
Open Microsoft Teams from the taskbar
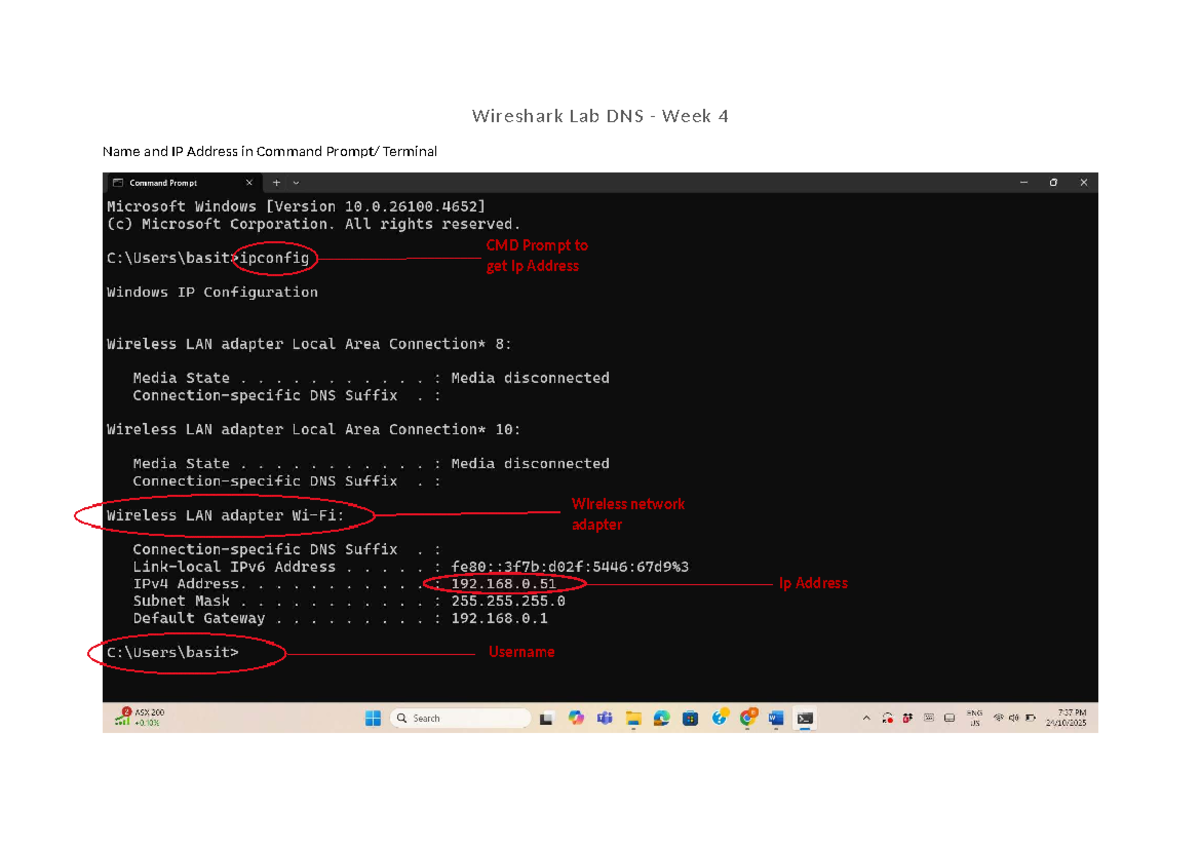605,718
